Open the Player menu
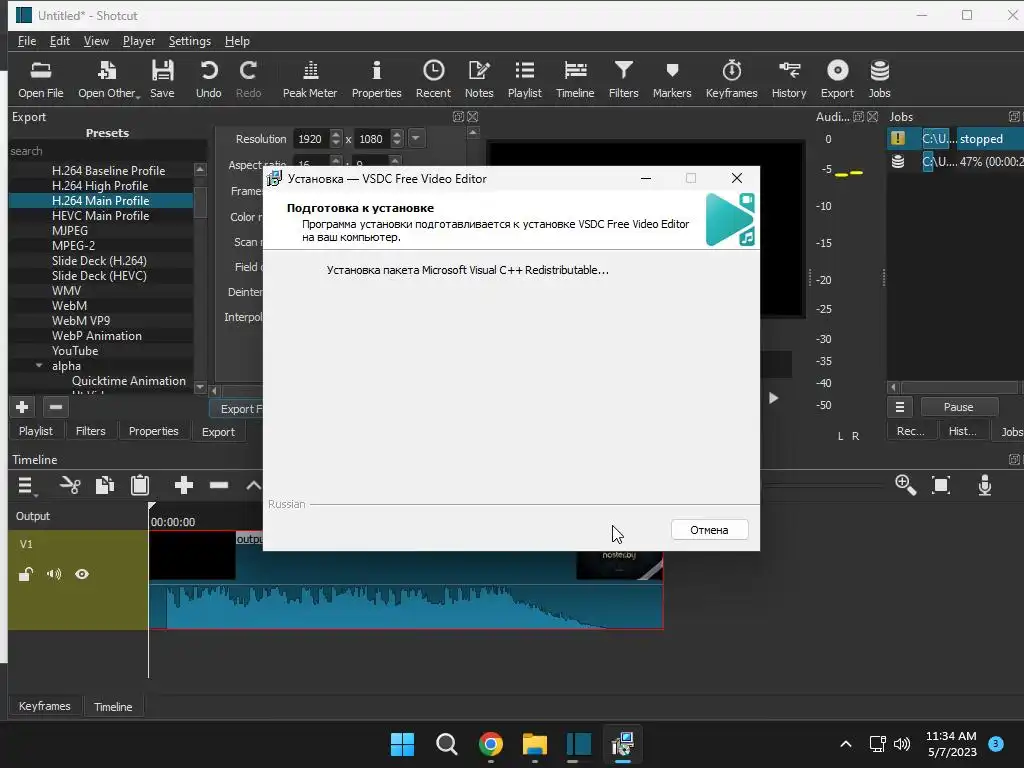1024x768 pixels. pos(138,41)
